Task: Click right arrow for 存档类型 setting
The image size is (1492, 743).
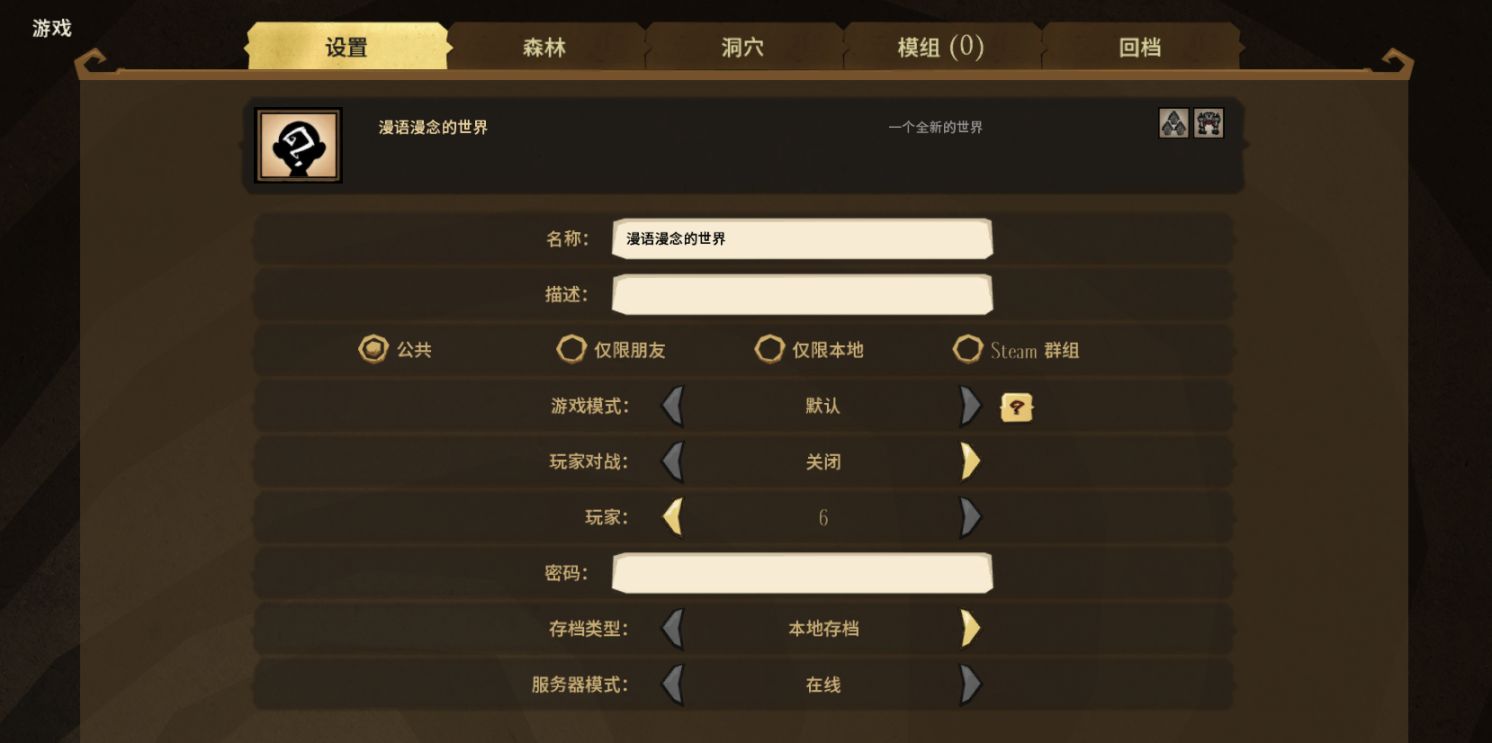Action: coord(970,629)
